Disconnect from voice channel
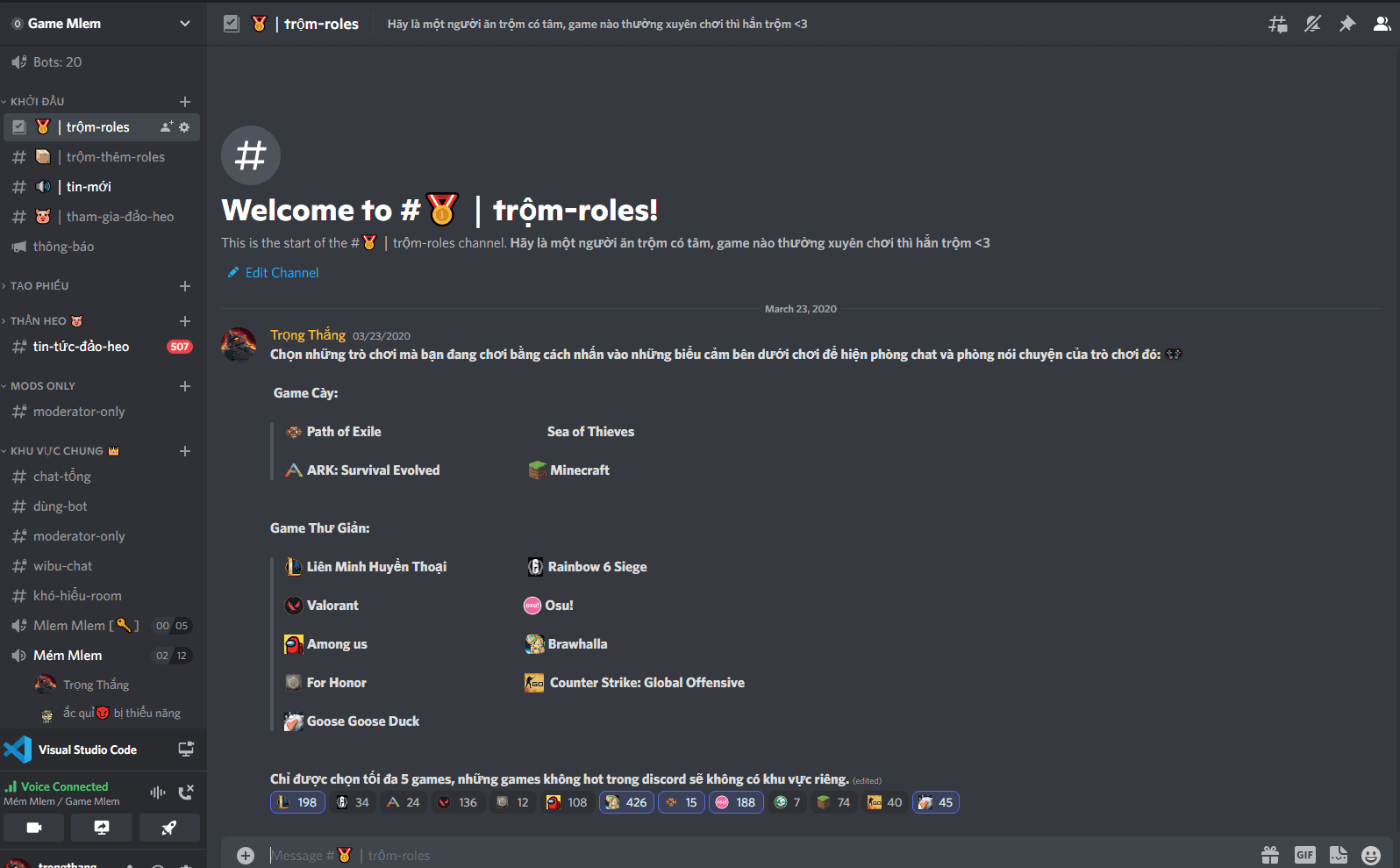The image size is (1400, 868). pyautogui.click(x=186, y=793)
